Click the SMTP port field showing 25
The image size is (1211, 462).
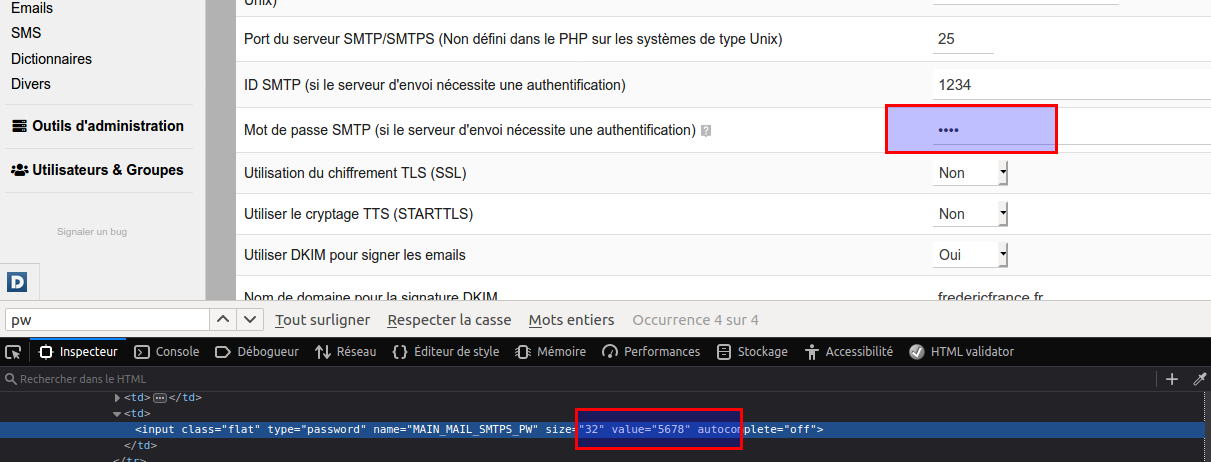click(963, 40)
